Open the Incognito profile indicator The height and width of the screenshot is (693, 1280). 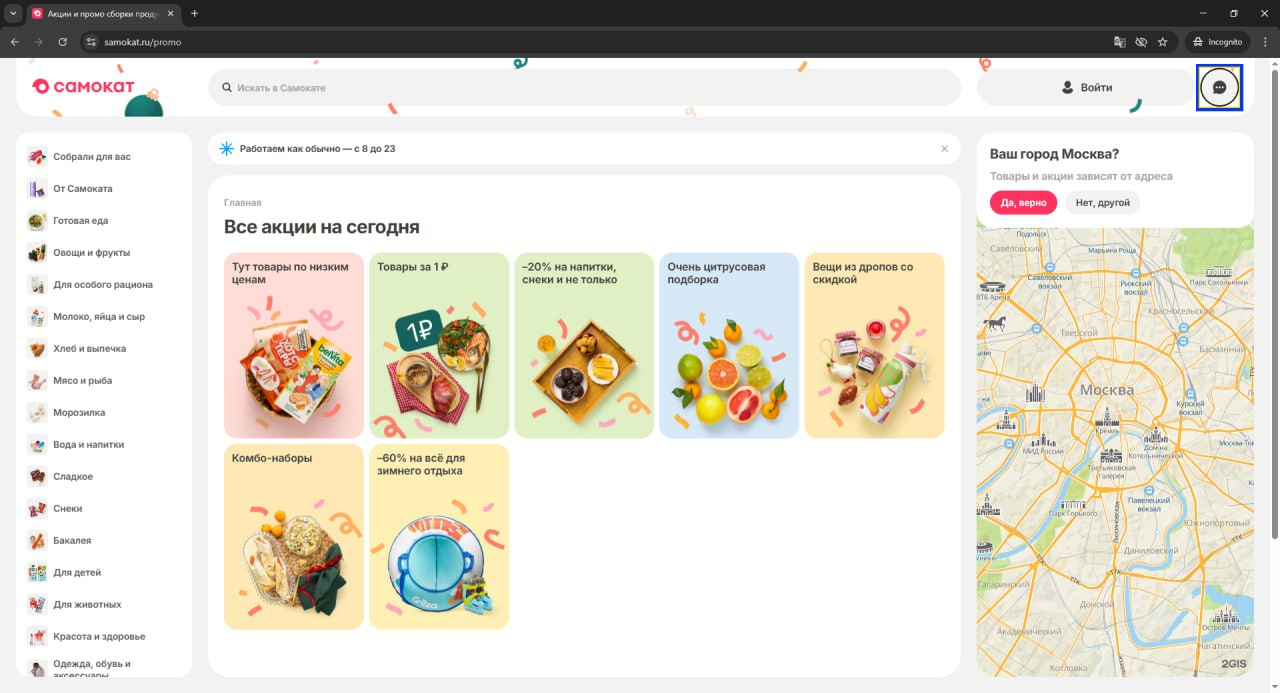click(1217, 42)
